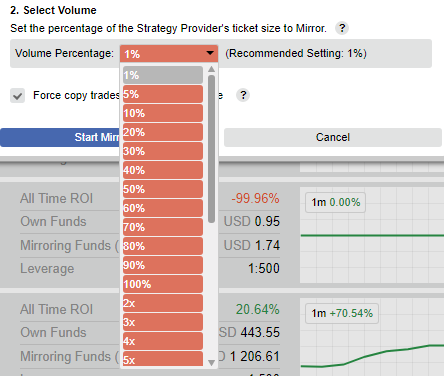444x376 pixels.
Task: Pick the 20% volume option
Action: coord(163,132)
